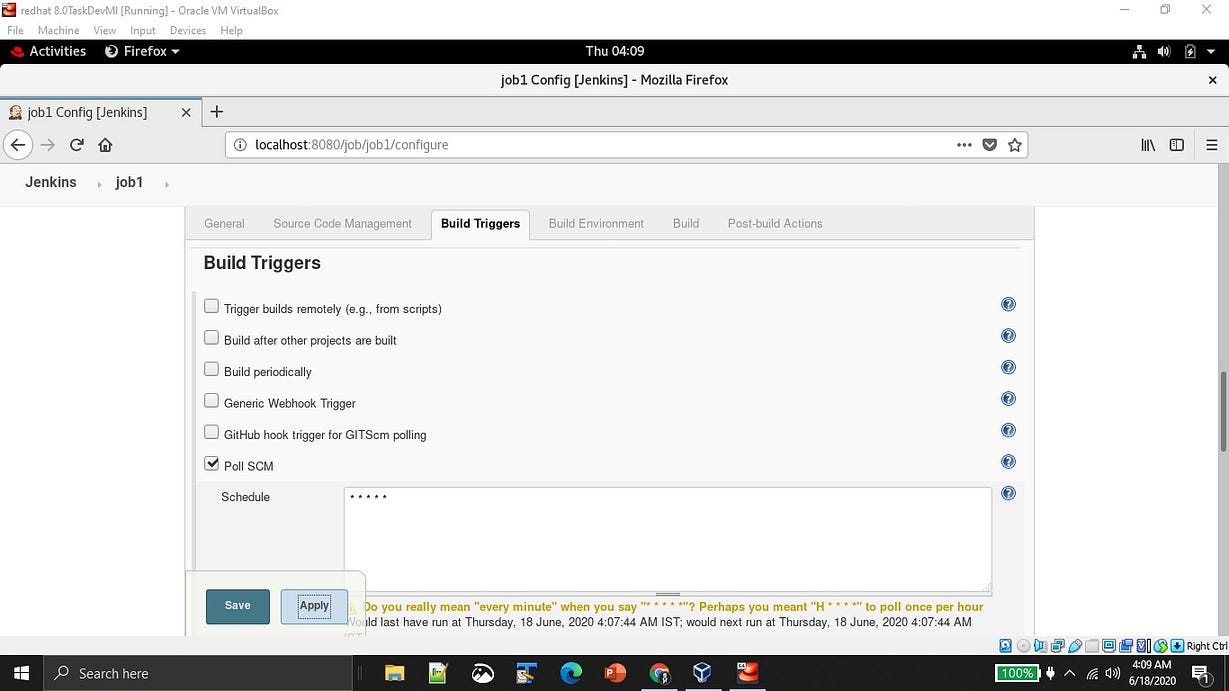Show site information icon in address bar
The image size is (1229, 691).
240,145
